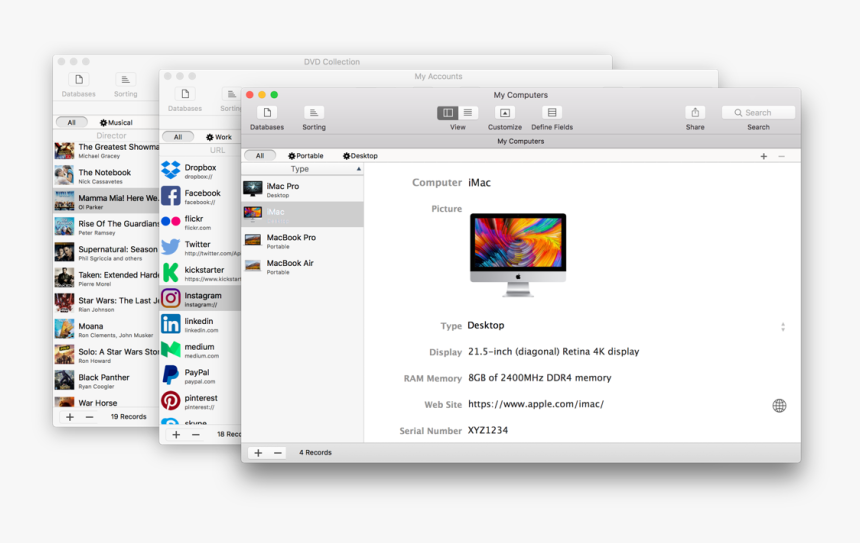The image size is (860, 543).
Task: Select the linkedin account row
Action: 200,324
